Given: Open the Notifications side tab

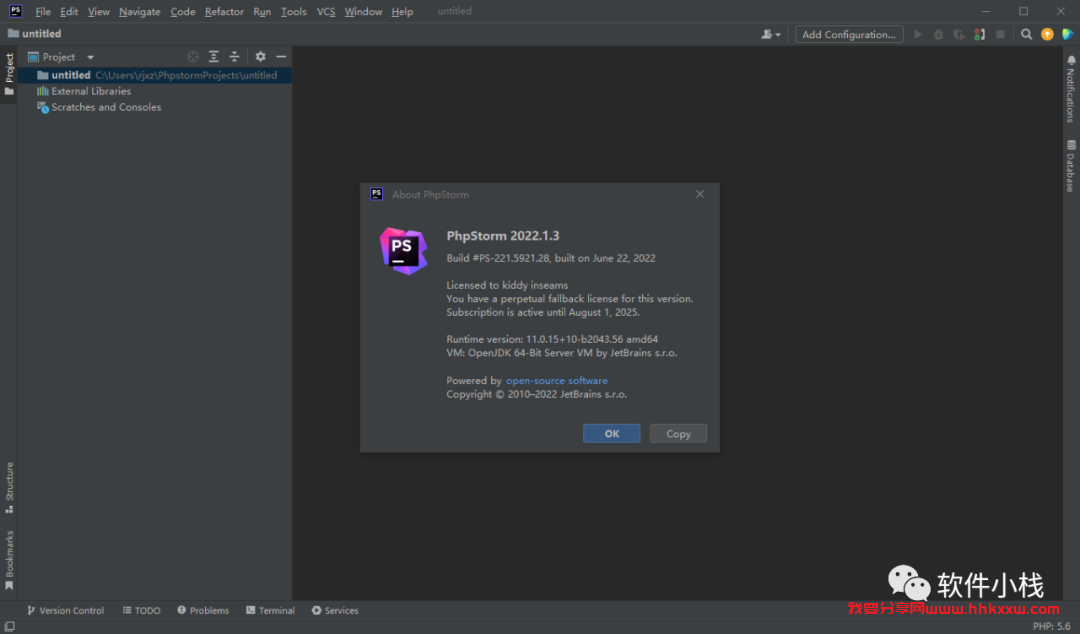Looking at the screenshot, I should [x=1071, y=90].
